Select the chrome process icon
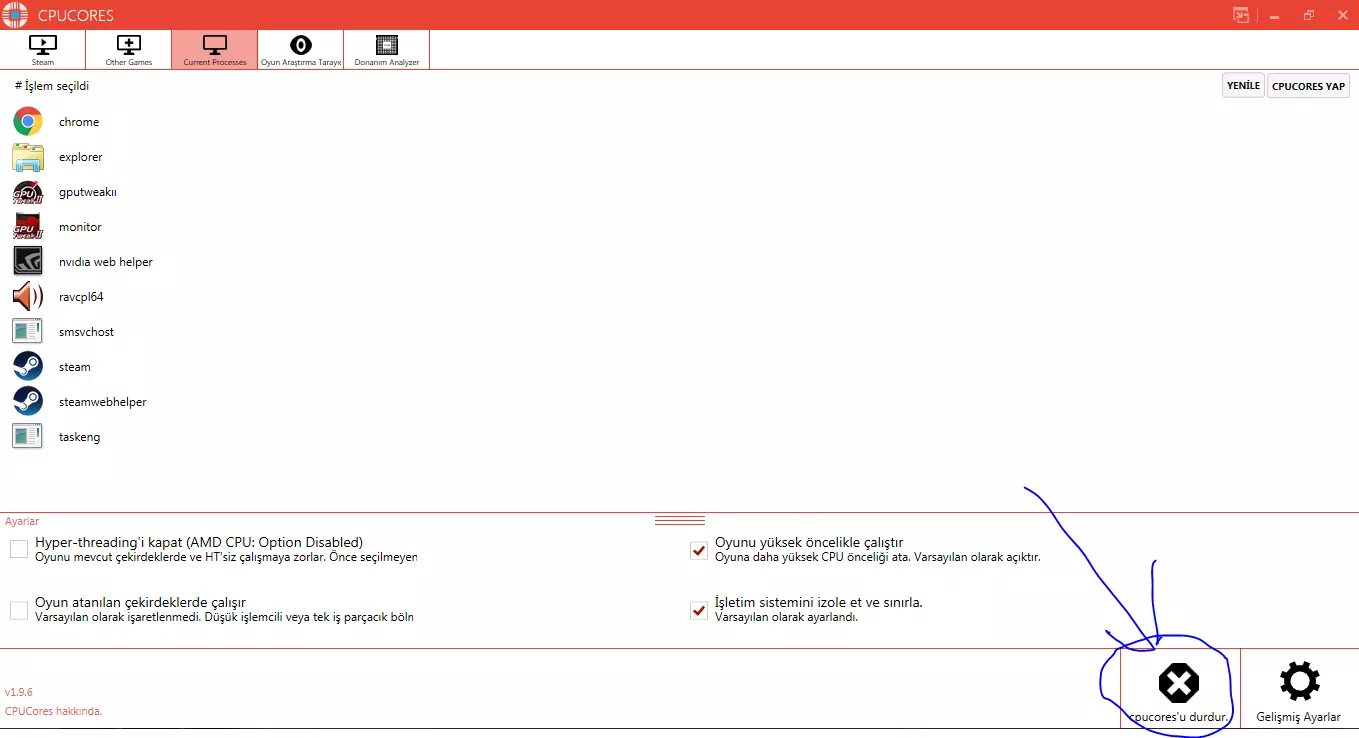 (x=28, y=122)
